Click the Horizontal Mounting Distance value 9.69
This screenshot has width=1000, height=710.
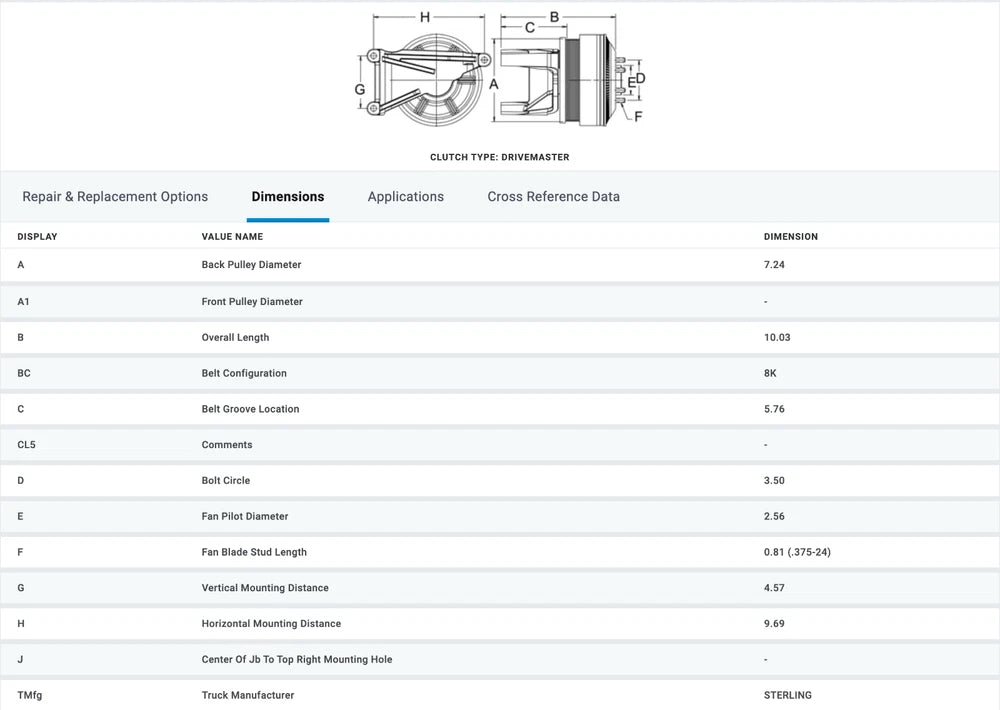click(774, 624)
